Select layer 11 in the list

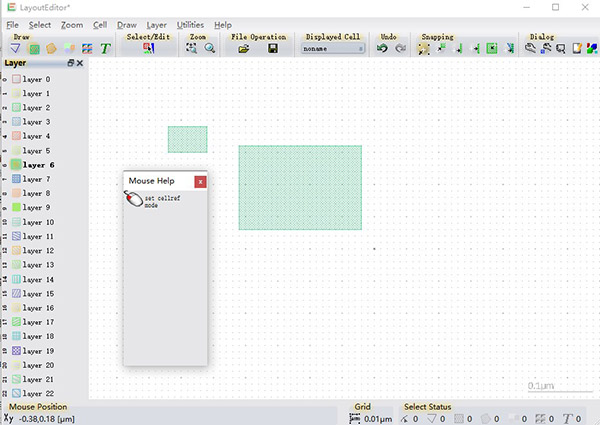(38, 236)
